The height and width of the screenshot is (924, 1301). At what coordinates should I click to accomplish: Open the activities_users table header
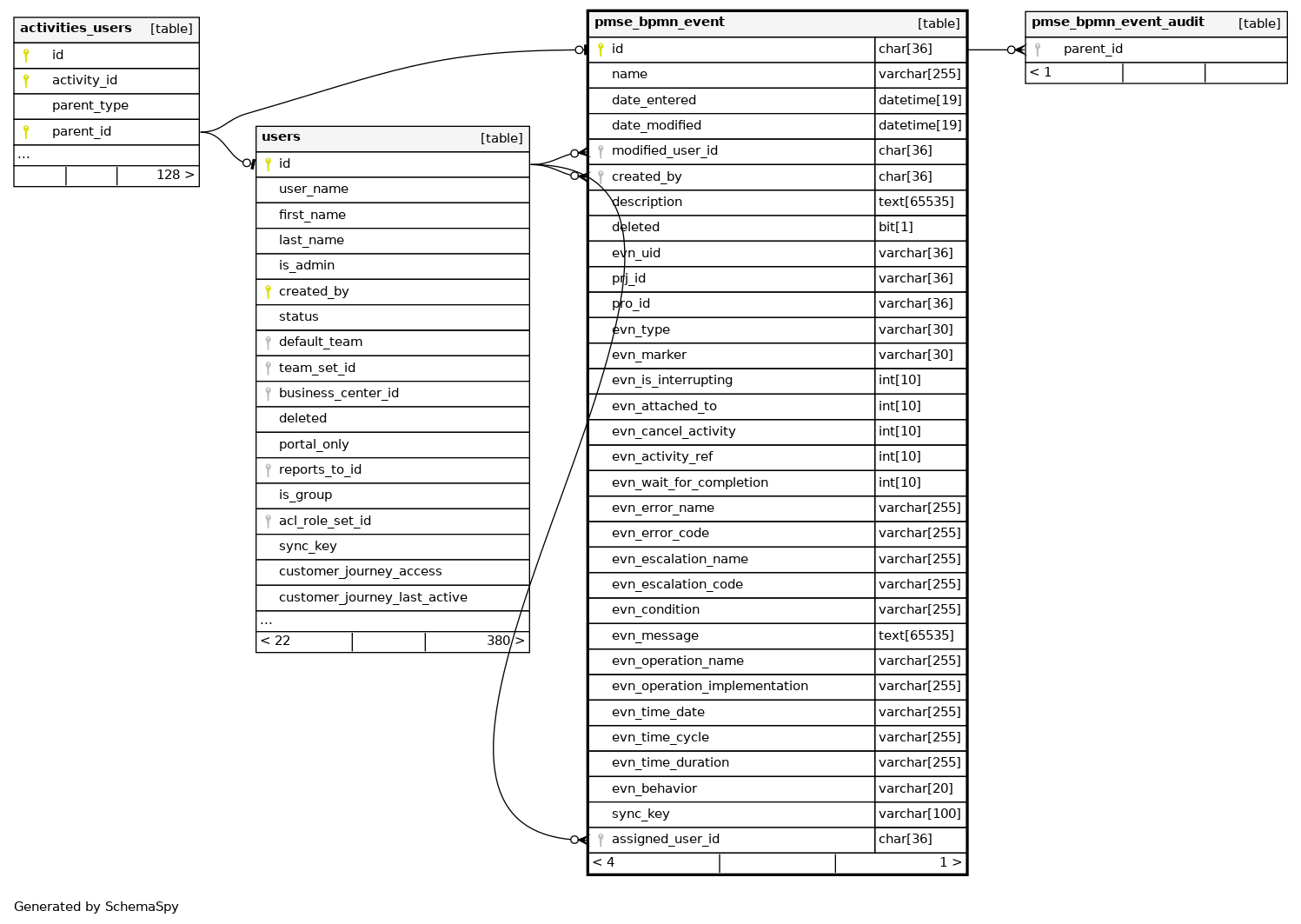pos(76,29)
